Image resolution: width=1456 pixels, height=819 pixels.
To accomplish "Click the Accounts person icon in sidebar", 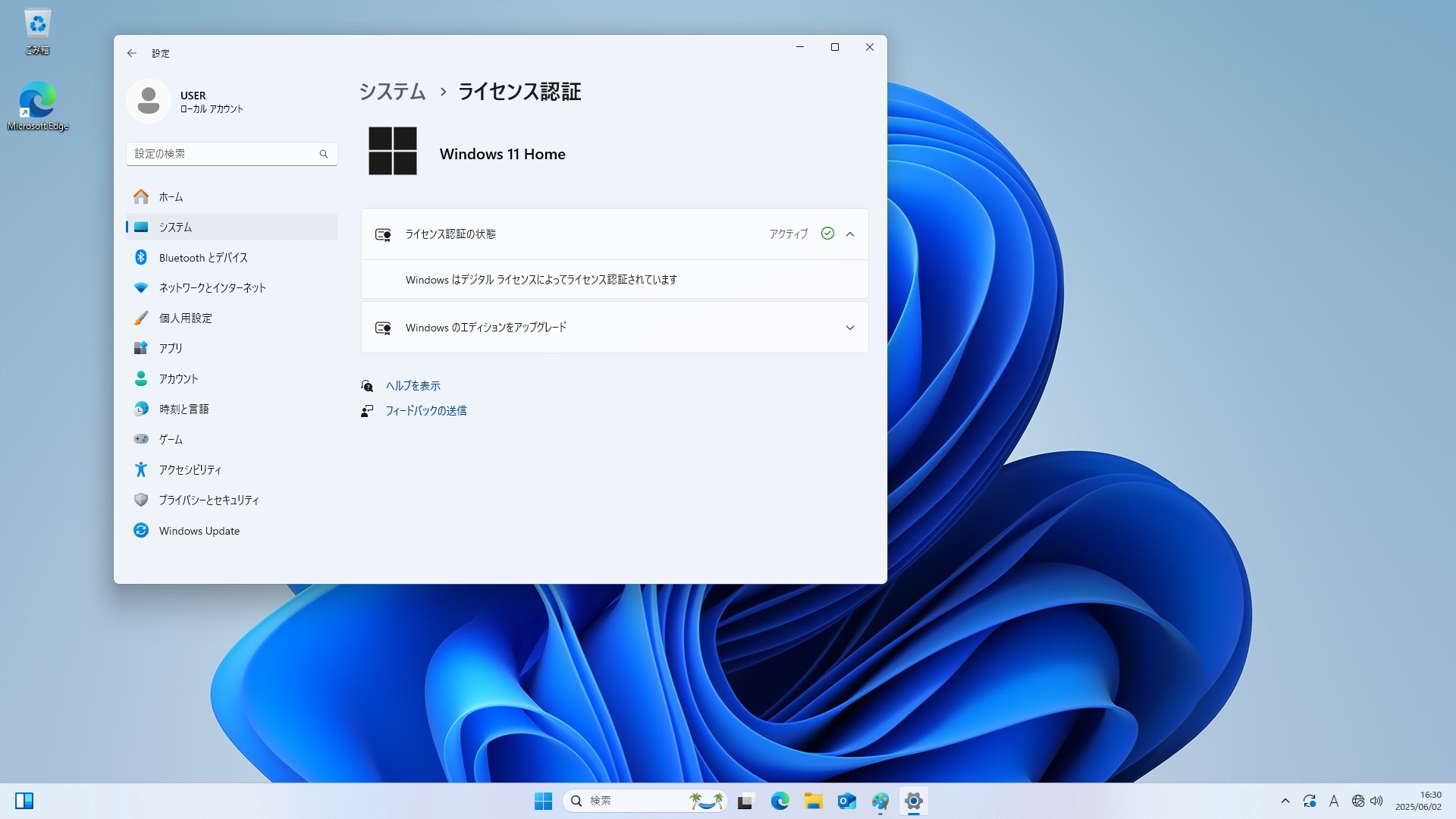I will [x=141, y=378].
